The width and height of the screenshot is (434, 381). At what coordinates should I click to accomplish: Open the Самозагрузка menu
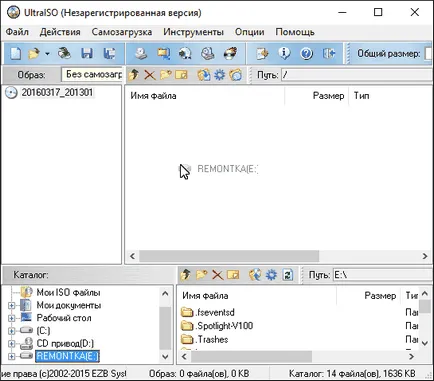(x=122, y=32)
